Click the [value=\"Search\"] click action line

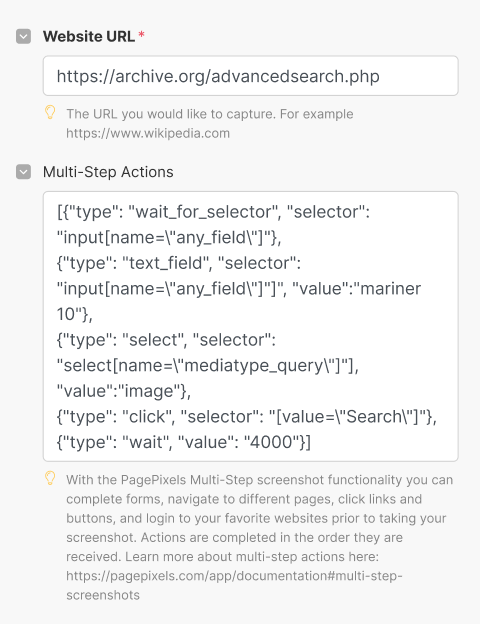(247, 416)
